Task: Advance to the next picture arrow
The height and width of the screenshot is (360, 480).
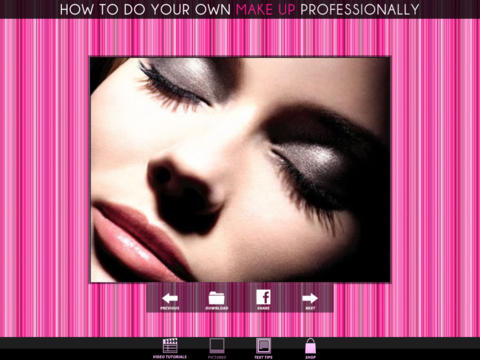Action: point(310,300)
